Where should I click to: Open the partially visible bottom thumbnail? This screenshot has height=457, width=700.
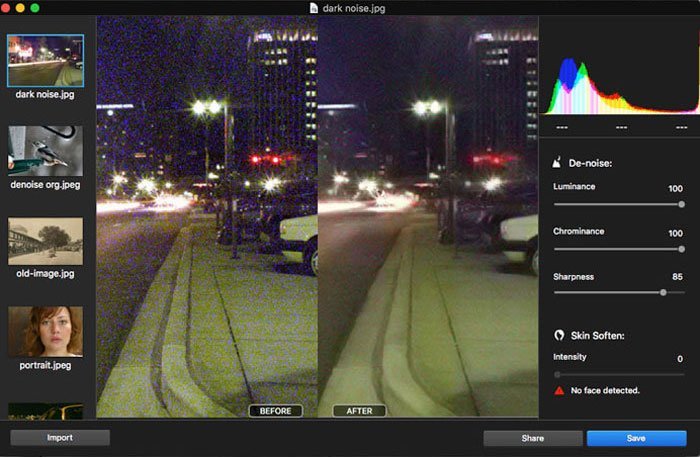[x=46, y=411]
